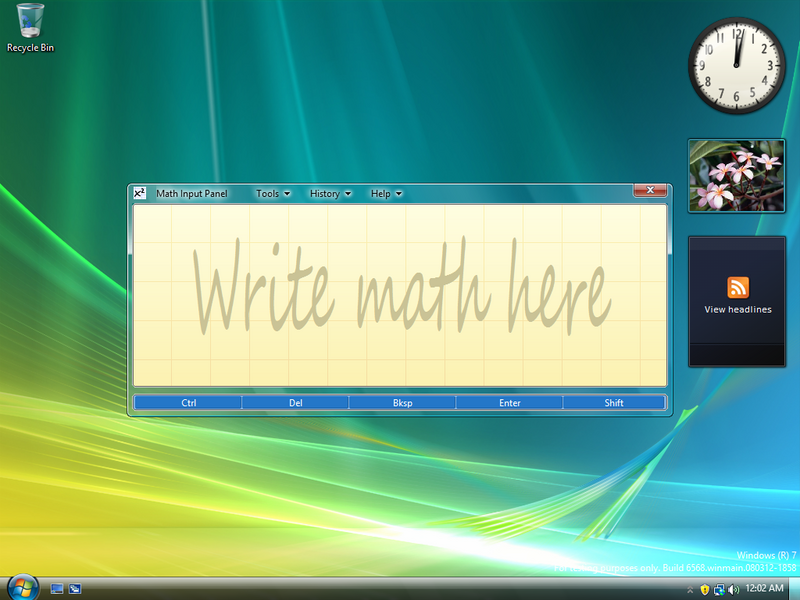800x600 pixels.
Task: Click inside the Write math here area
Action: 400,295
